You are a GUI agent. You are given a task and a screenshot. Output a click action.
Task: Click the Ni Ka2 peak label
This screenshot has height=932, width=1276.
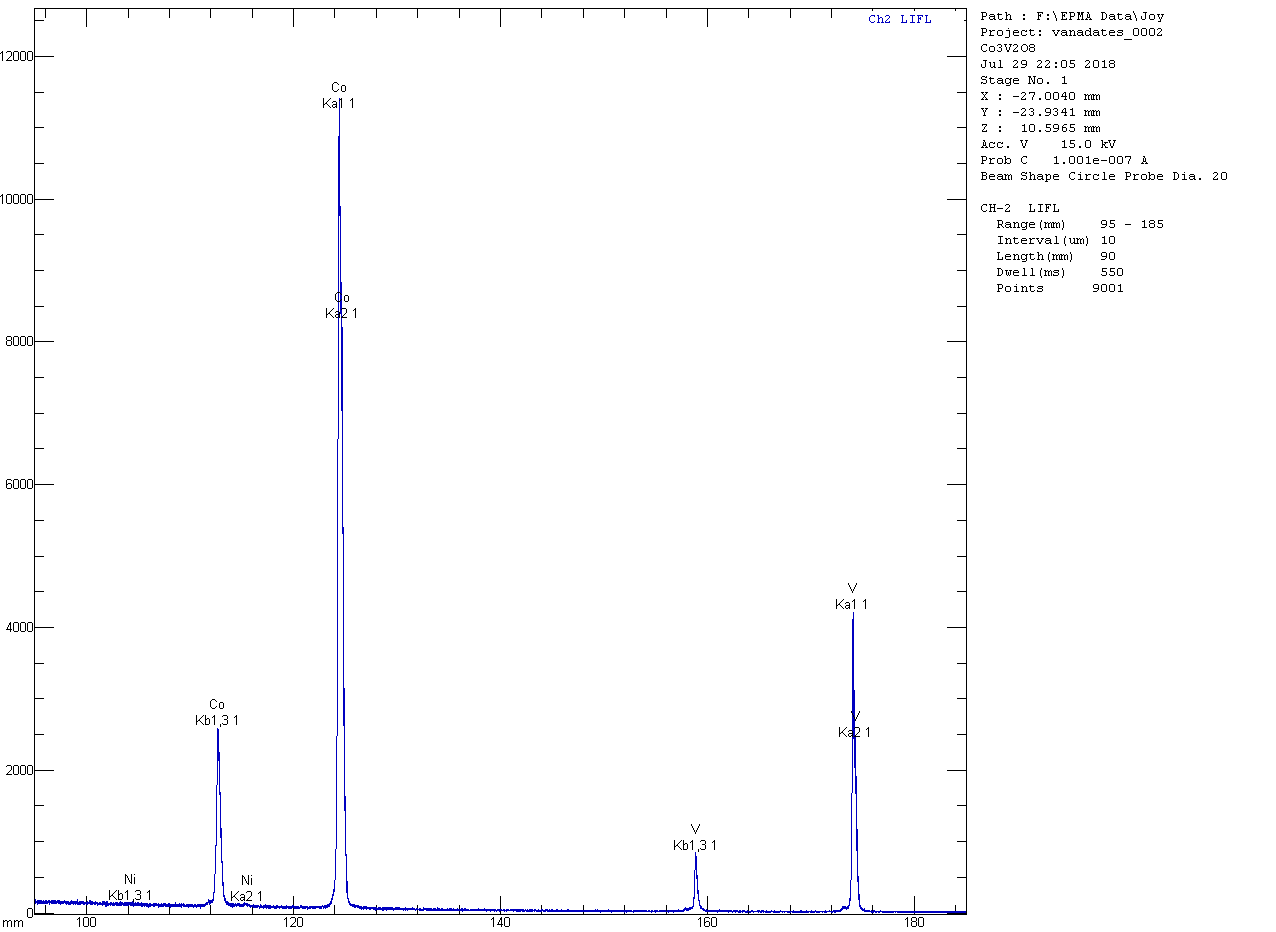pos(247,888)
